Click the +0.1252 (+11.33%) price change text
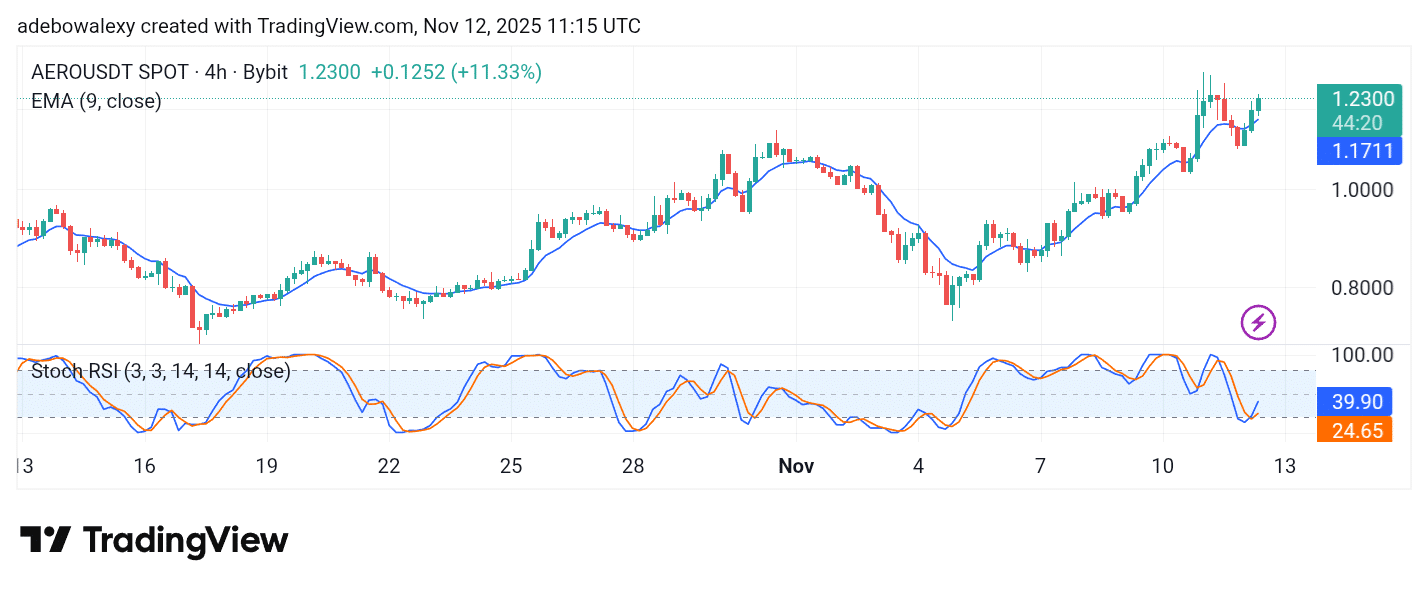Image resolution: width=1428 pixels, height=591 pixels. (x=456, y=72)
